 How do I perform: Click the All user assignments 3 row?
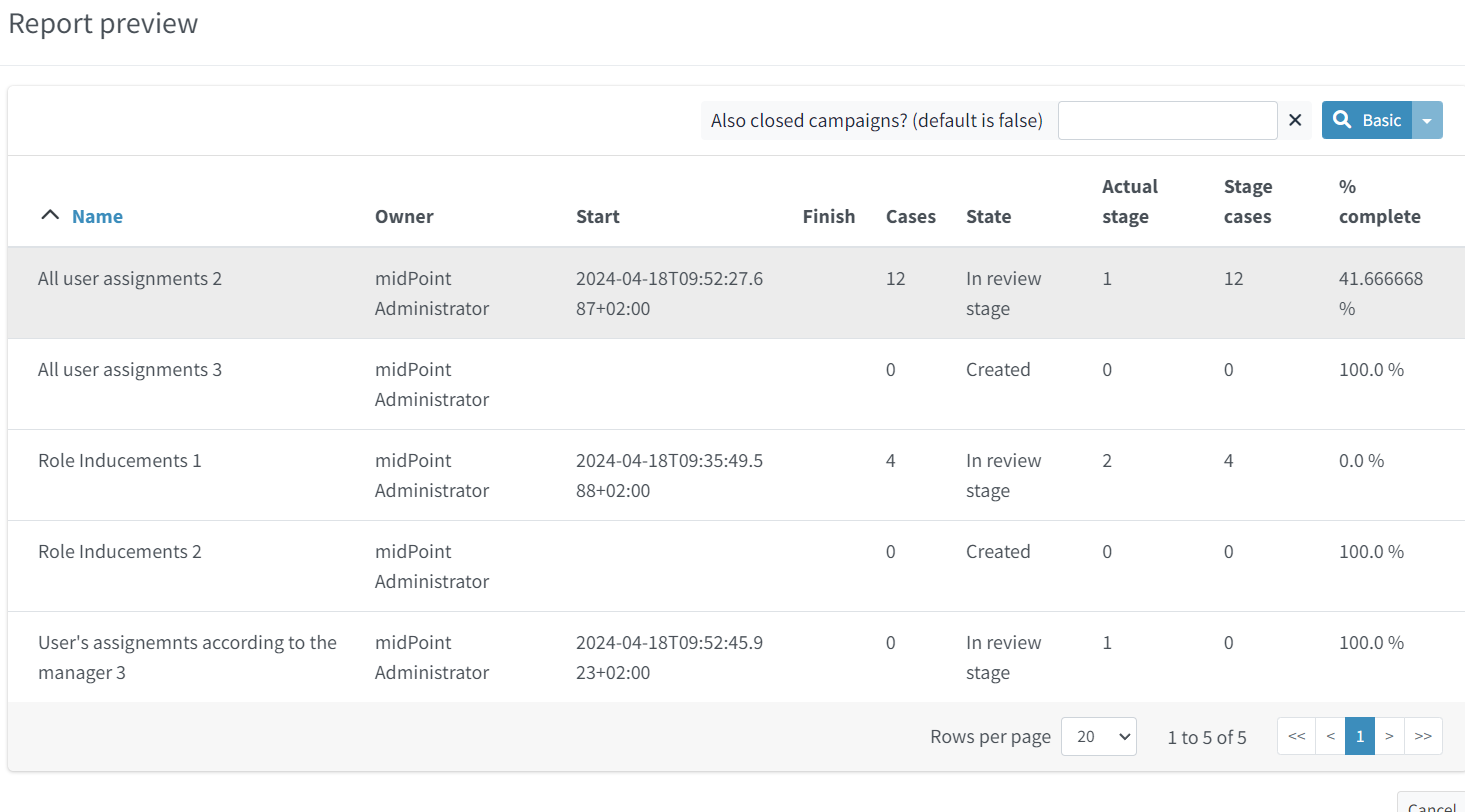pos(130,370)
